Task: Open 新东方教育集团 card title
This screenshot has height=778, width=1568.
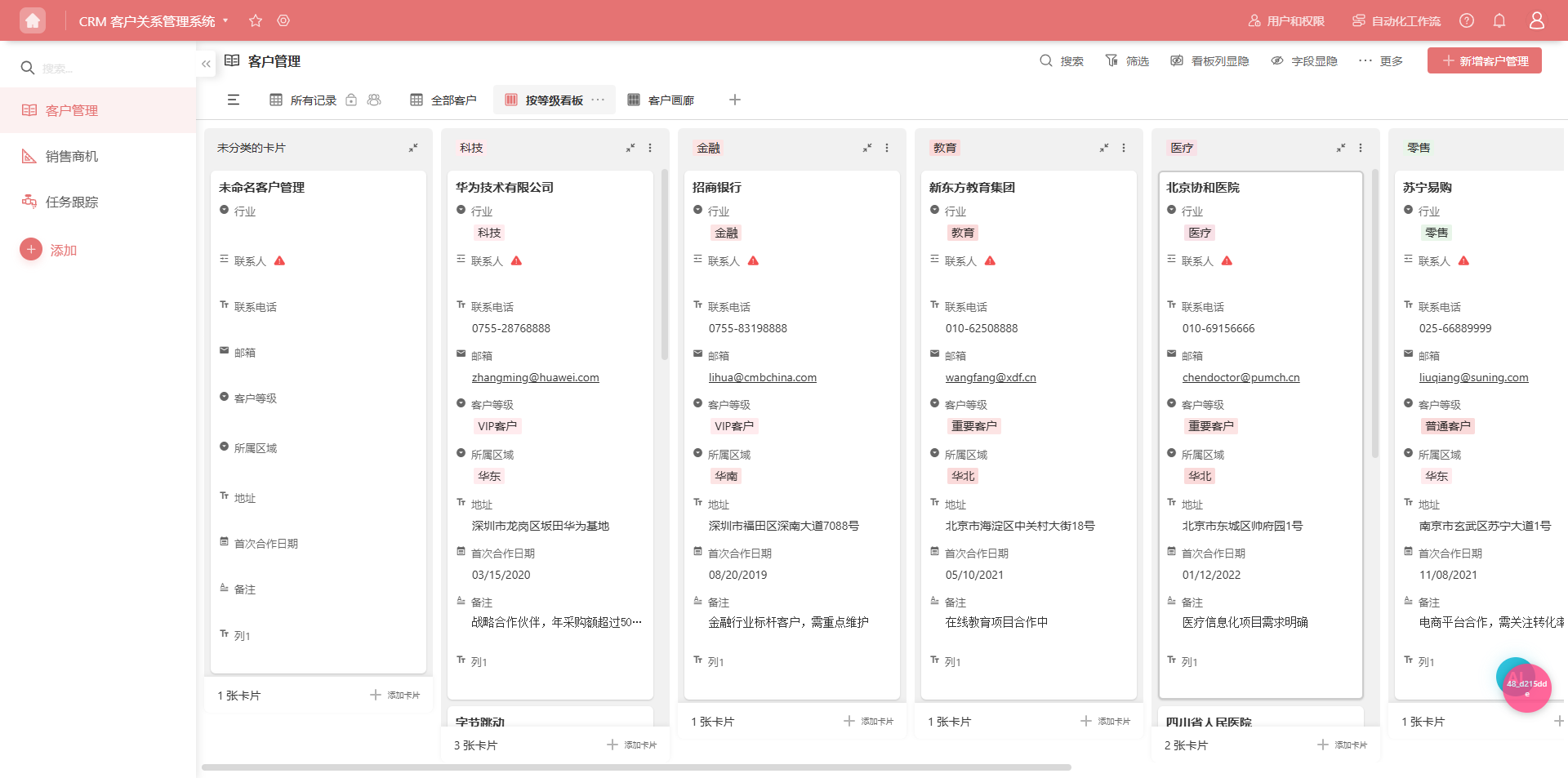Action: [972, 187]
